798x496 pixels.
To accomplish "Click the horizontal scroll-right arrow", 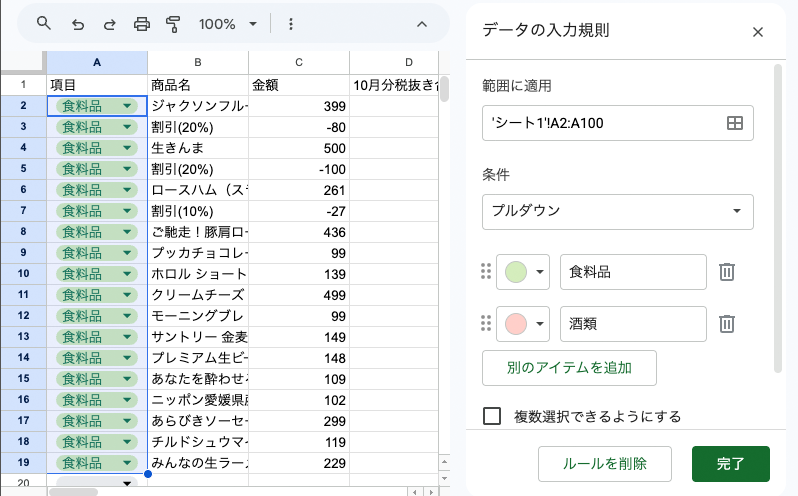I will coord(431,492).
